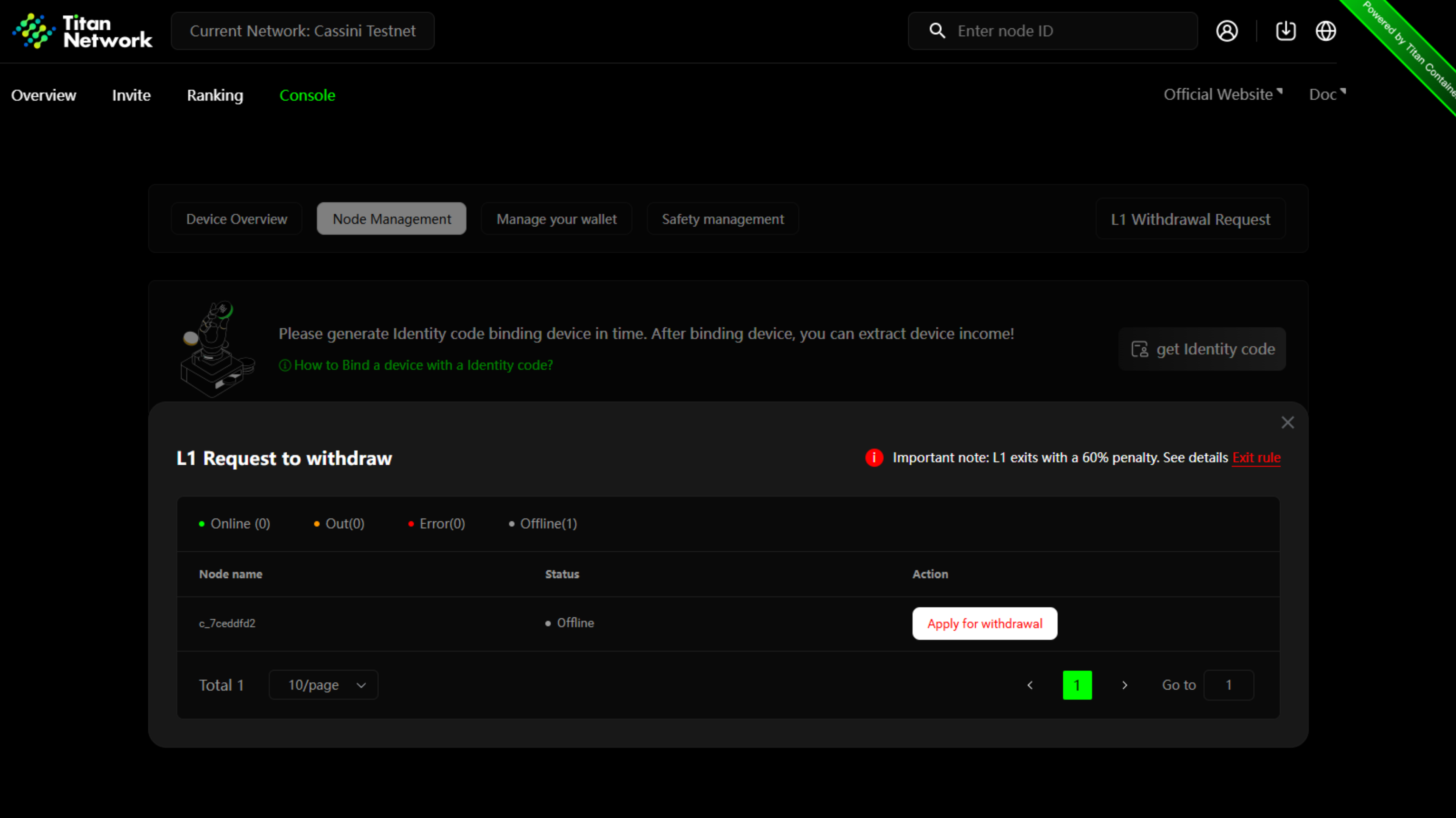
Task: Click the get Identity code button
Action: pos(1201,349)
